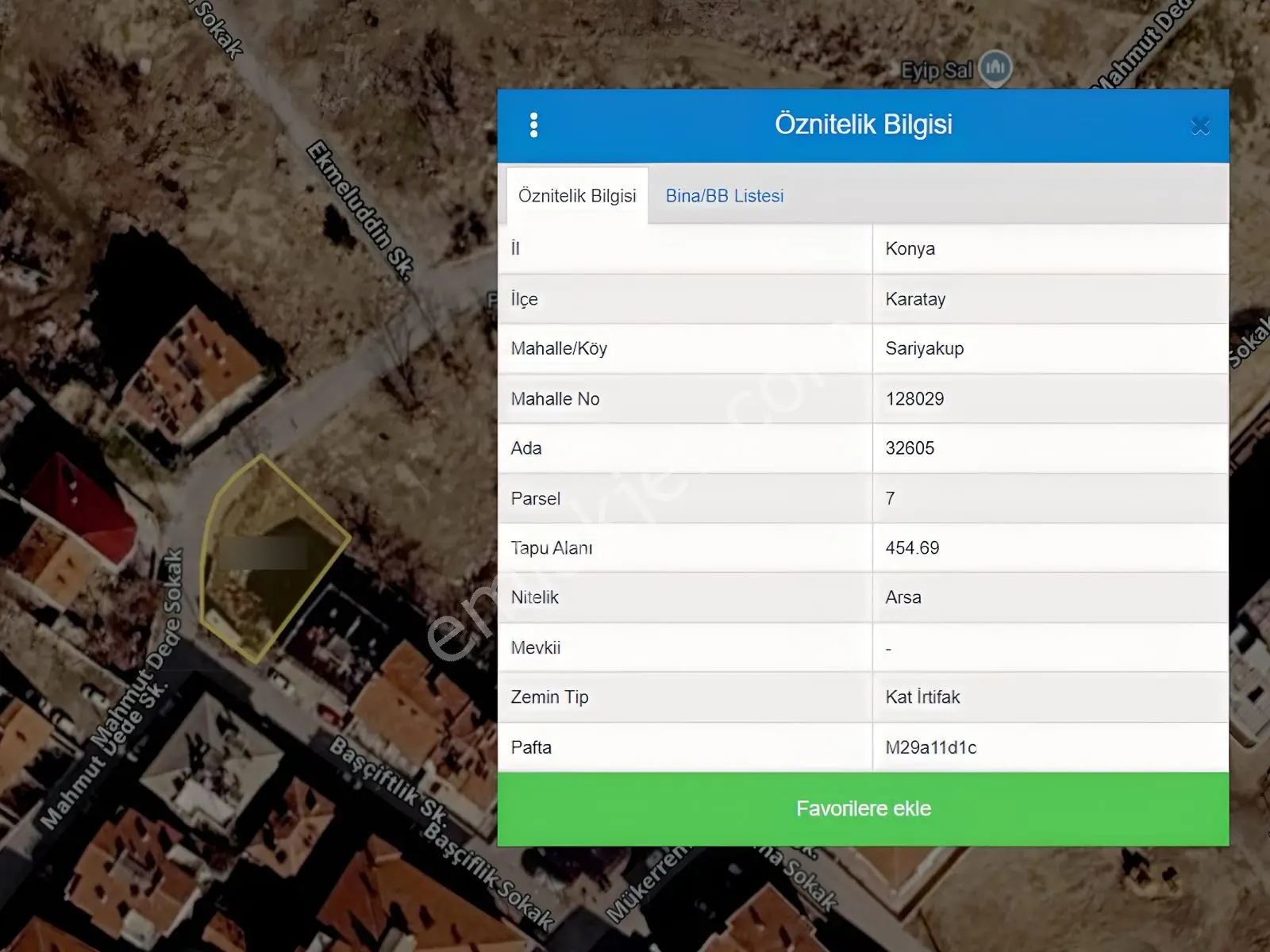1270x952 pixels.
Task: Select the Parsel value 7
Action: (890, 498)
